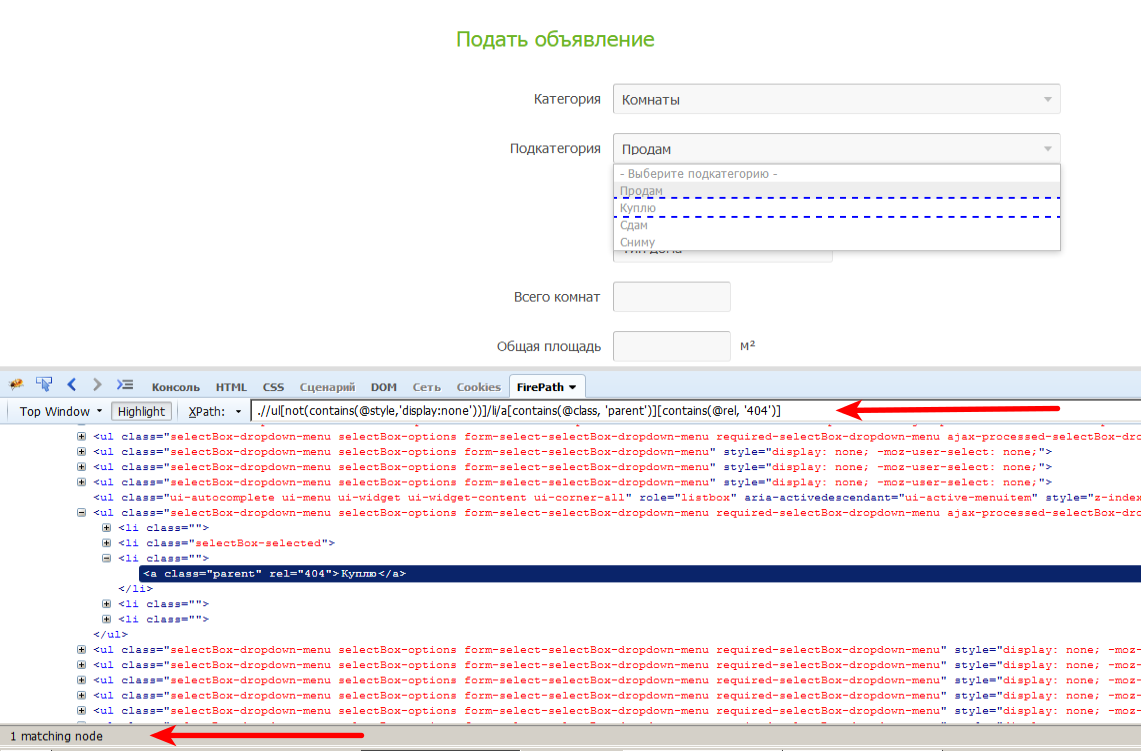This screenshot has height=751, width=1141.
Task: Open the FirePath tab menu arrow
Action: [573, 387]
